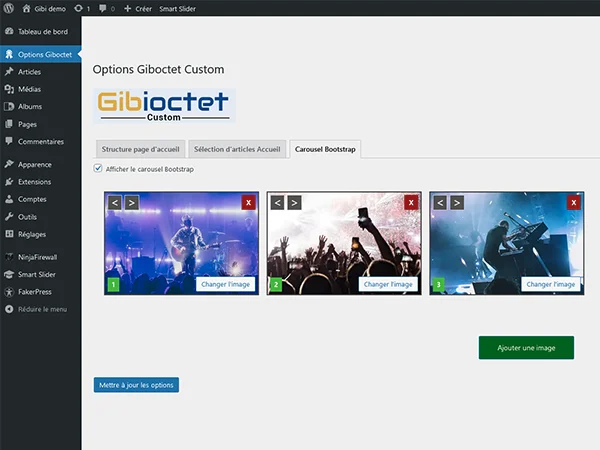Open the Médias library
The image size is (600, 450).
41,89
